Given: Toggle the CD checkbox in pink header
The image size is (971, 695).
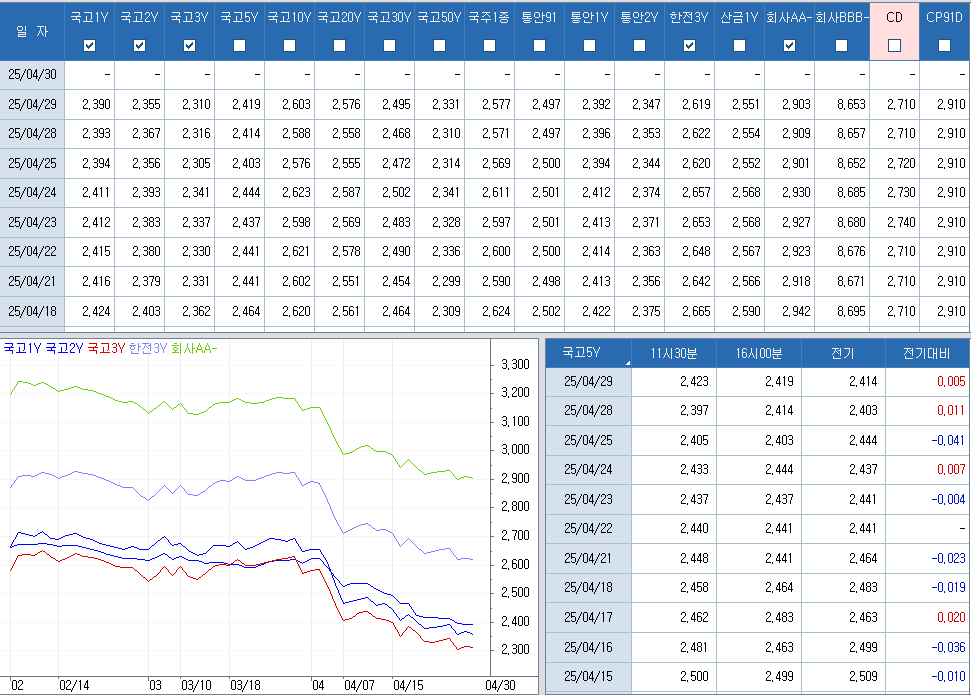Looking at the screenshot, I should coord(894,45).
